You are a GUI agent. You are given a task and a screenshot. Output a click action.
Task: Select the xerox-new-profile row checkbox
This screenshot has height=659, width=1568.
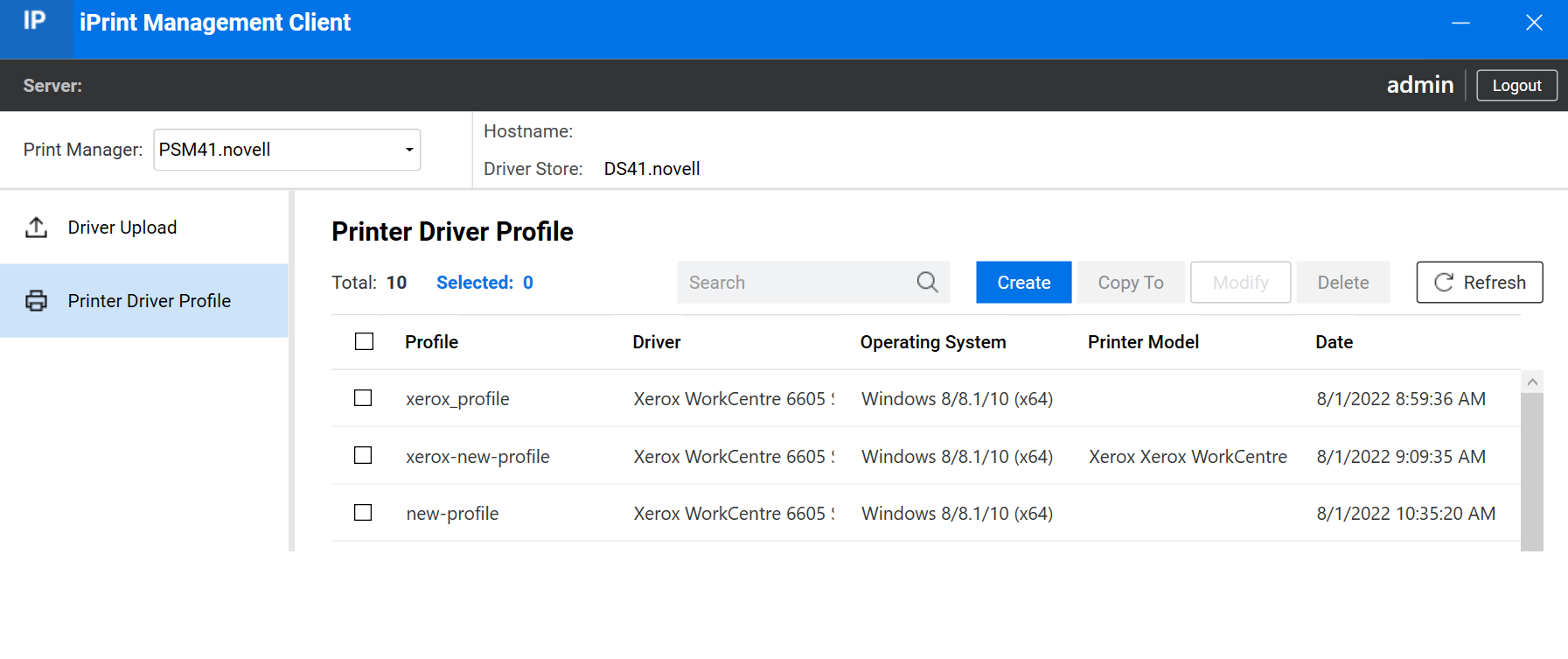363,455
